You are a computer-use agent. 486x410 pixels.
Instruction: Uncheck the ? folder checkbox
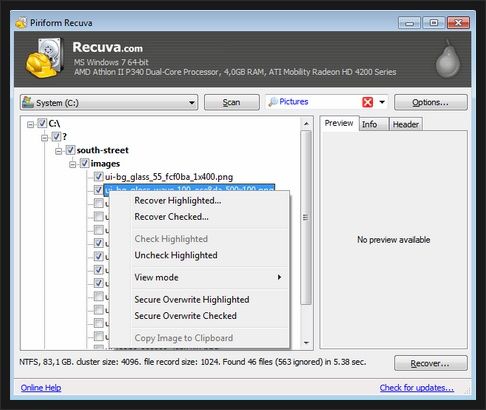click(56, 136)
